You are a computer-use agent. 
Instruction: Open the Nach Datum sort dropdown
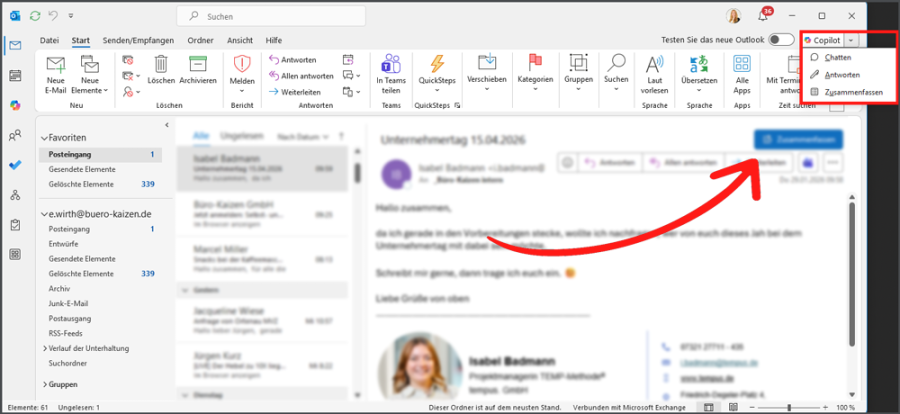(303, 137)
